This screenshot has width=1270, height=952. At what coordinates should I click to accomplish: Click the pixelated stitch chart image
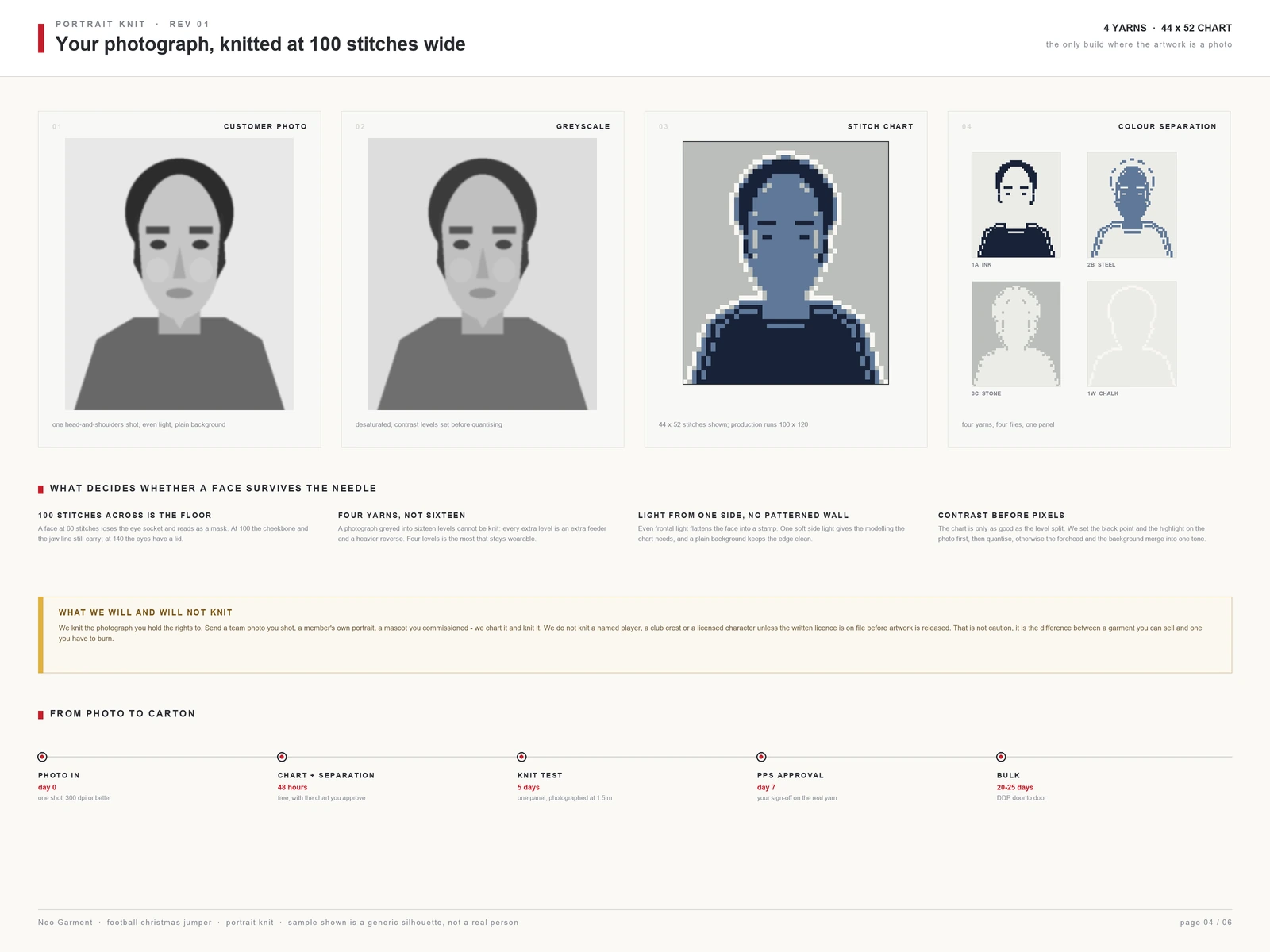(786, 263)
